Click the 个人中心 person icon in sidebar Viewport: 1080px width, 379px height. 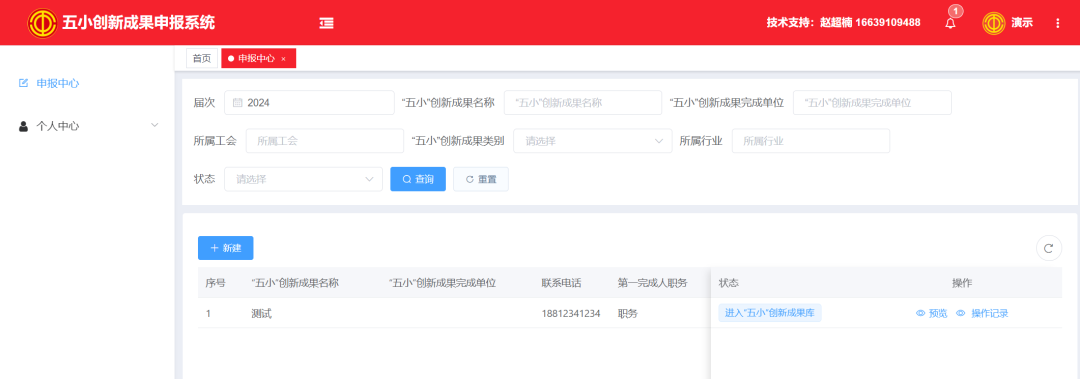pos(23,126)
